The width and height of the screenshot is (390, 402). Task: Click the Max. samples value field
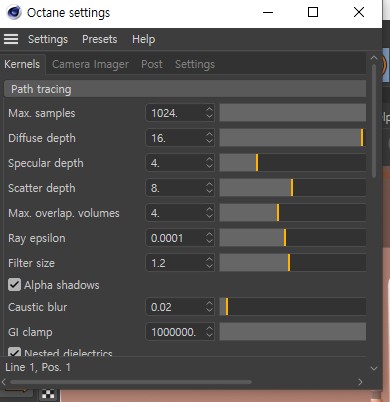pyautogui.click(x=175, y=113)
